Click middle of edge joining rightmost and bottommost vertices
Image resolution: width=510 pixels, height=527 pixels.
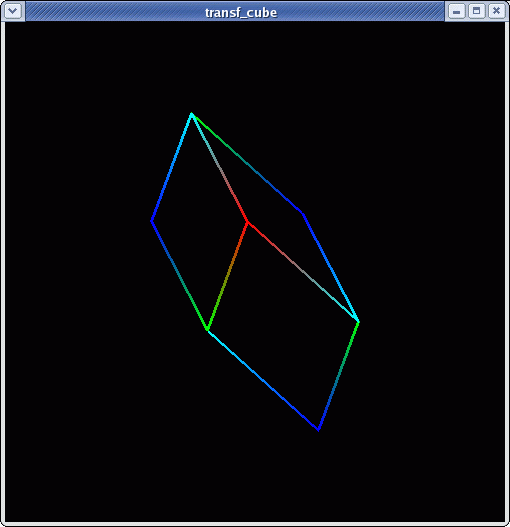338,375
